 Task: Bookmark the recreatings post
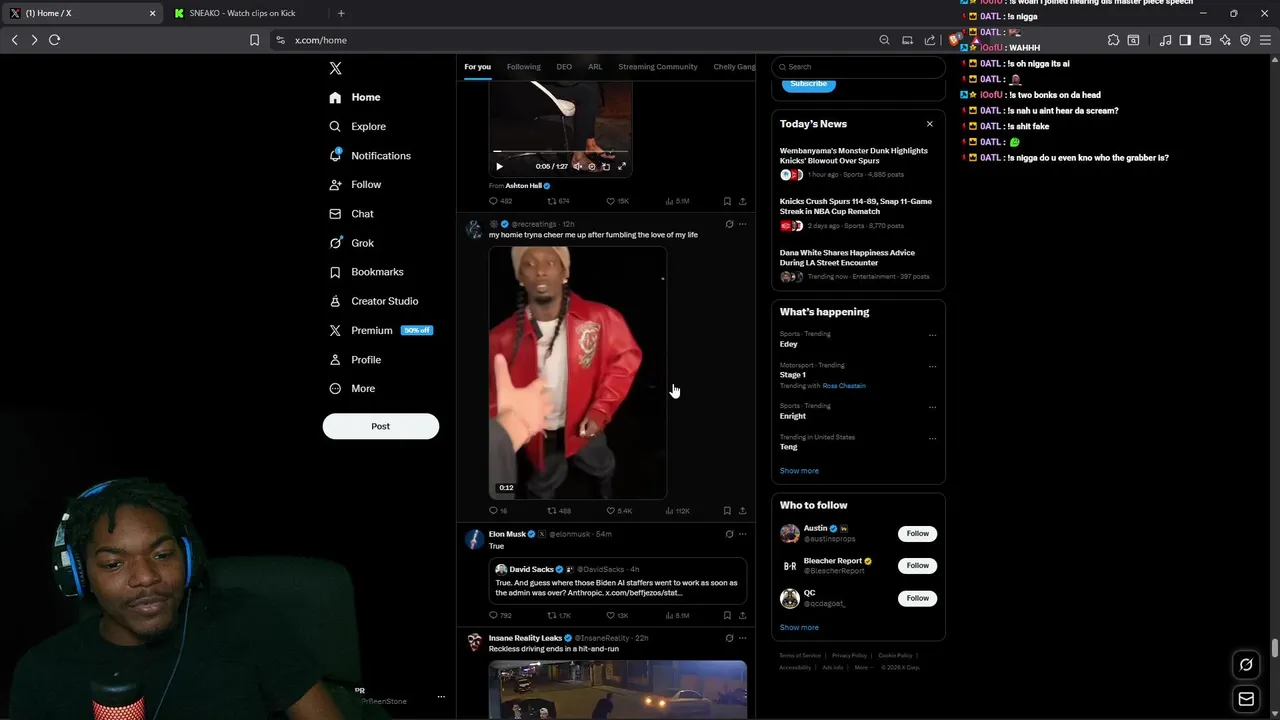[727, 511]
